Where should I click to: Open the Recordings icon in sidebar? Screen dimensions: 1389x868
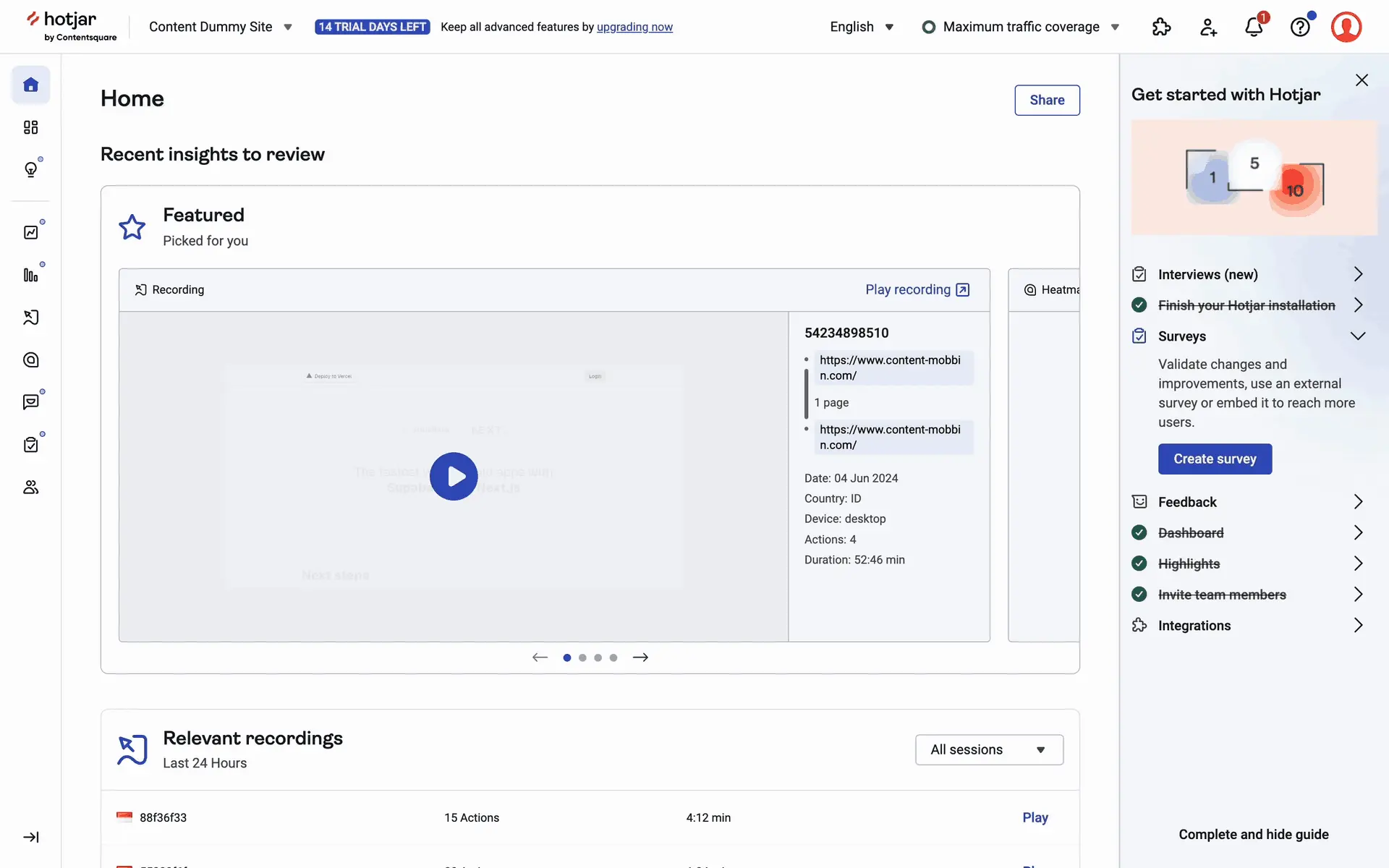click(x=30, y=317)
